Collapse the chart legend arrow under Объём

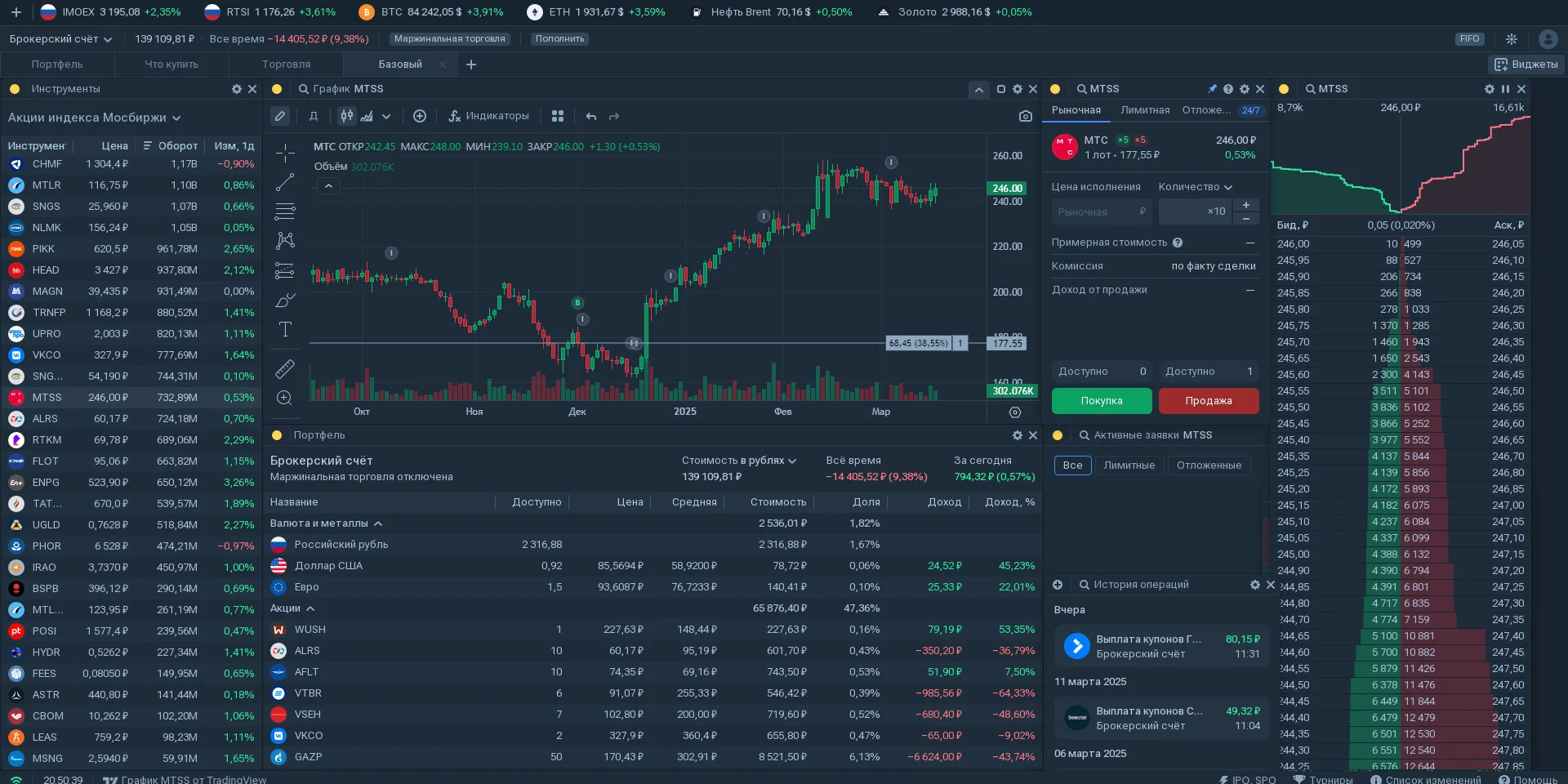coord(328,186)
